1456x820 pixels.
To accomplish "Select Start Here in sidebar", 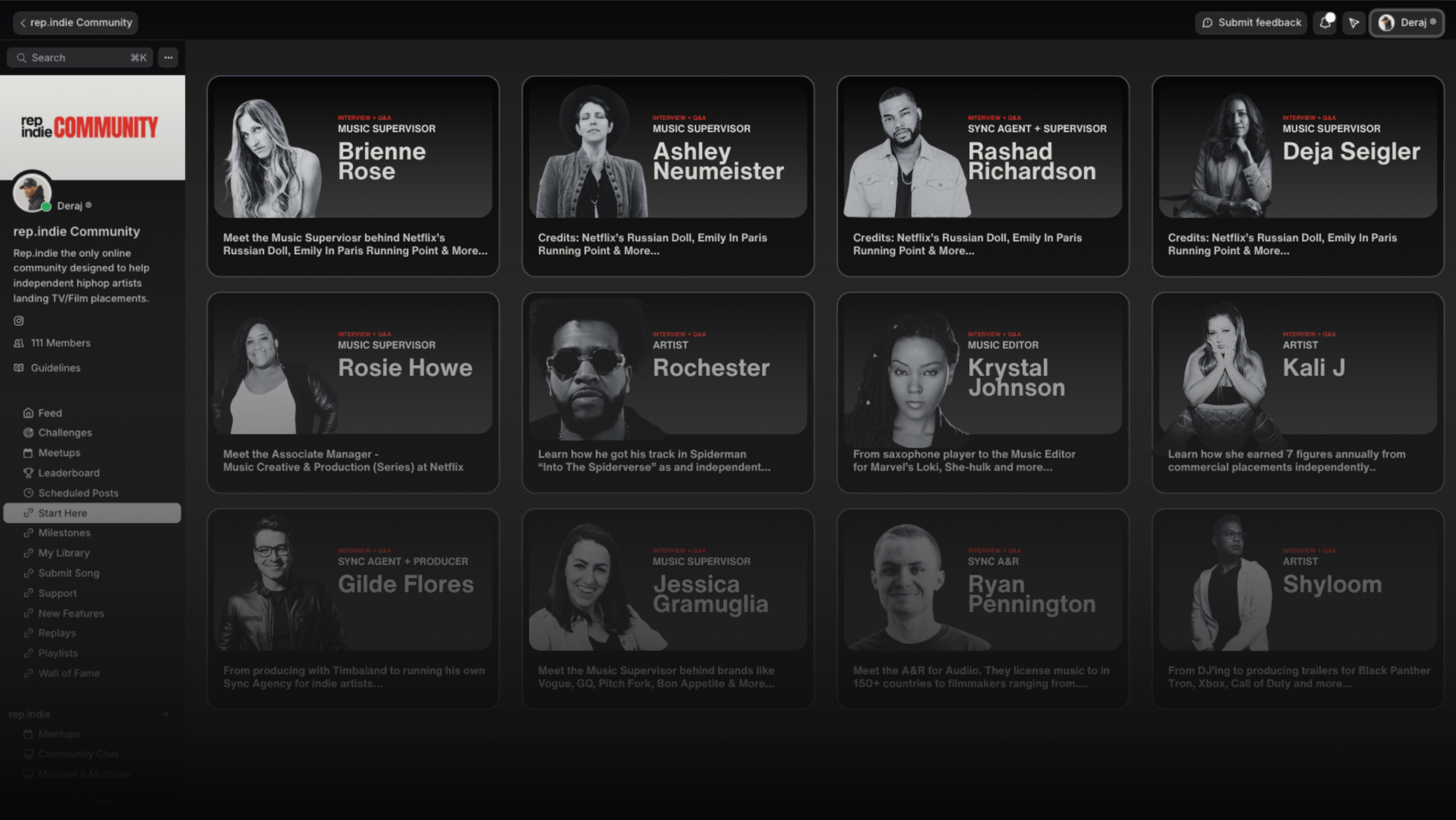I will (x=92, y=513).
